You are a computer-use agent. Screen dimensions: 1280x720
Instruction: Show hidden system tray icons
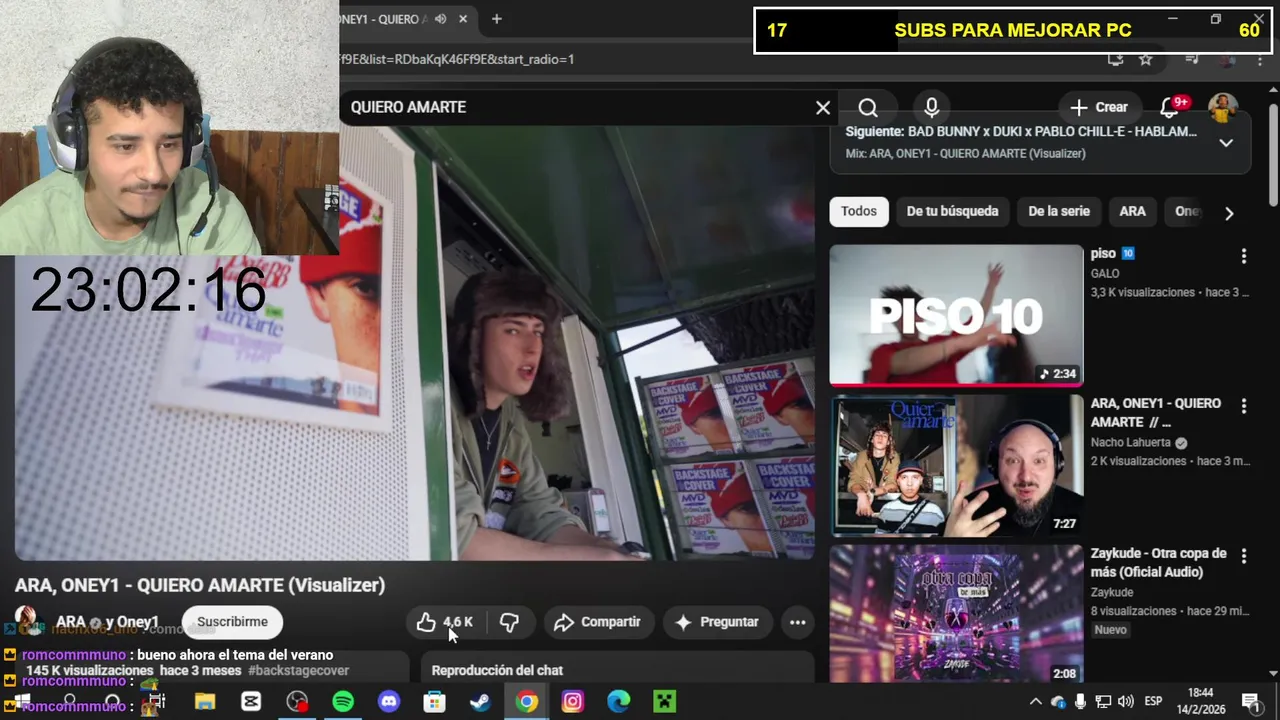point(1035,702)
